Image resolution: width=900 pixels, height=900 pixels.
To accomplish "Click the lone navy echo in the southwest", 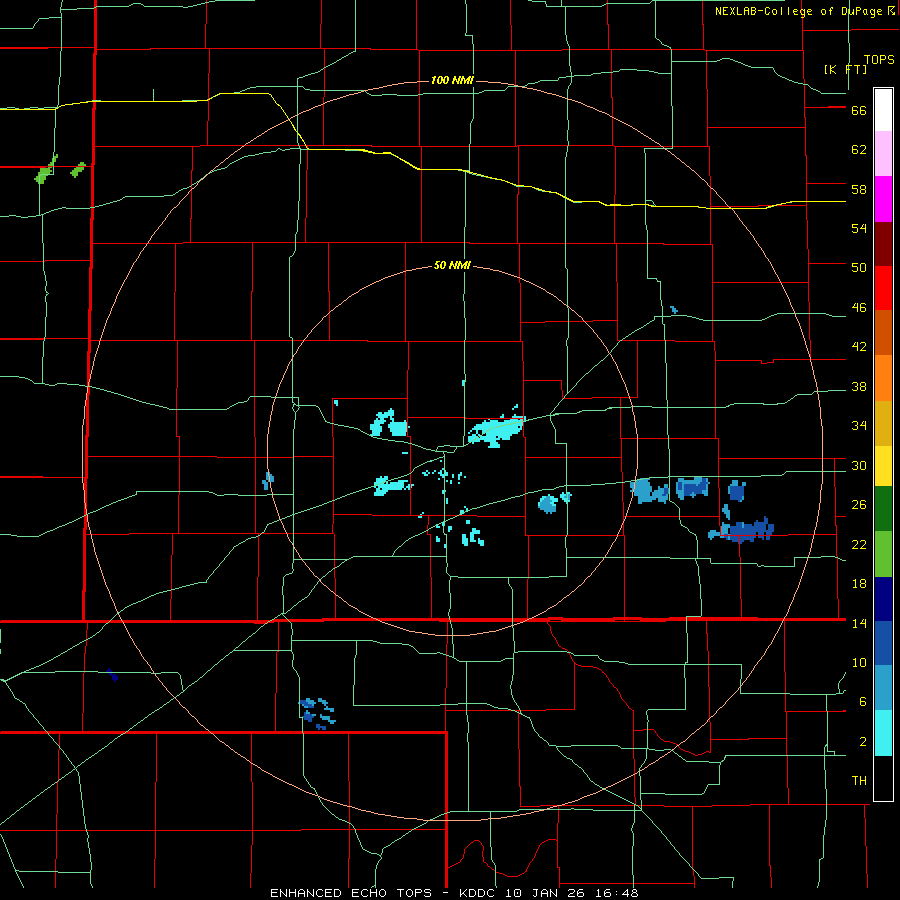I will coord(112,675).
